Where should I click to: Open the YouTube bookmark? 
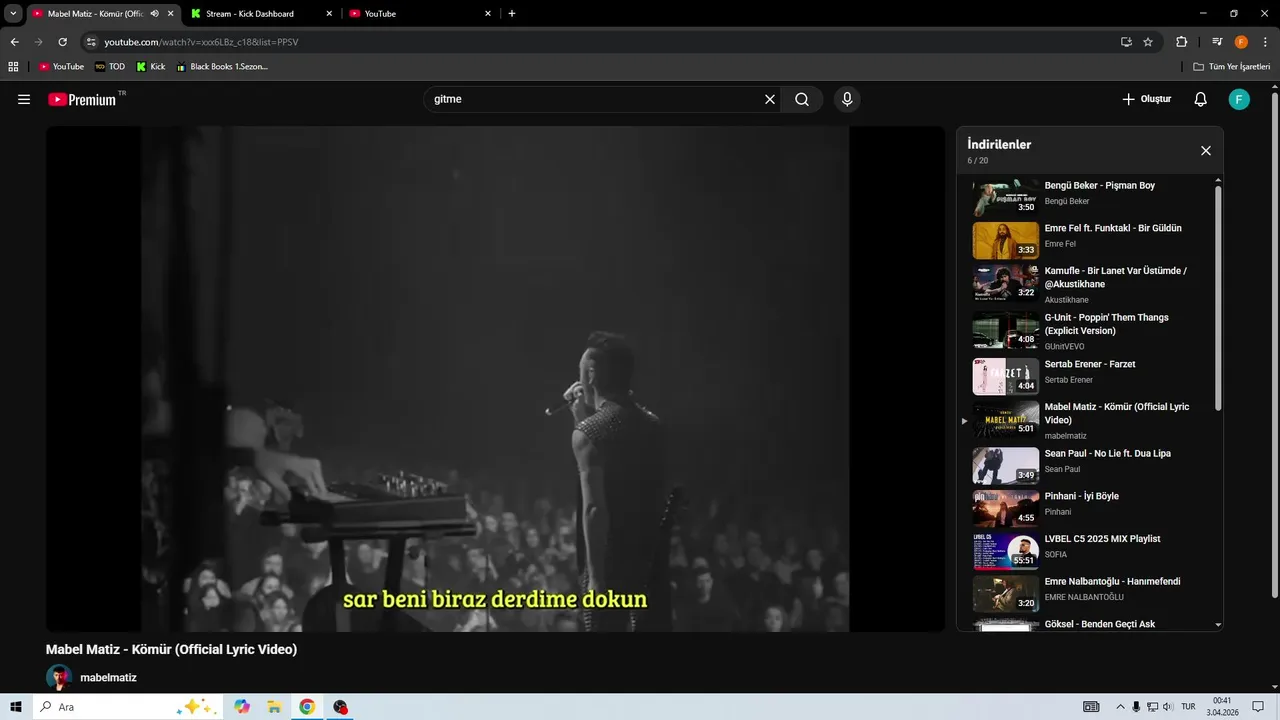coord(61,67)
